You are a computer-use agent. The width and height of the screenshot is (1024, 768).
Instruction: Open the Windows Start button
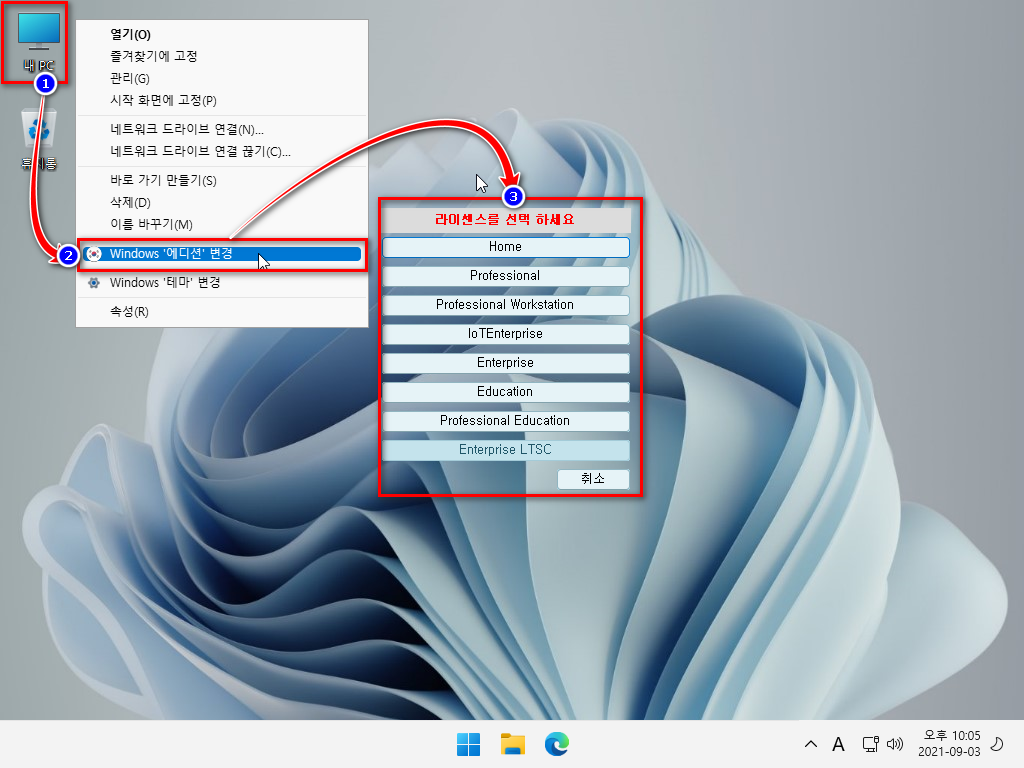point(468,744)
